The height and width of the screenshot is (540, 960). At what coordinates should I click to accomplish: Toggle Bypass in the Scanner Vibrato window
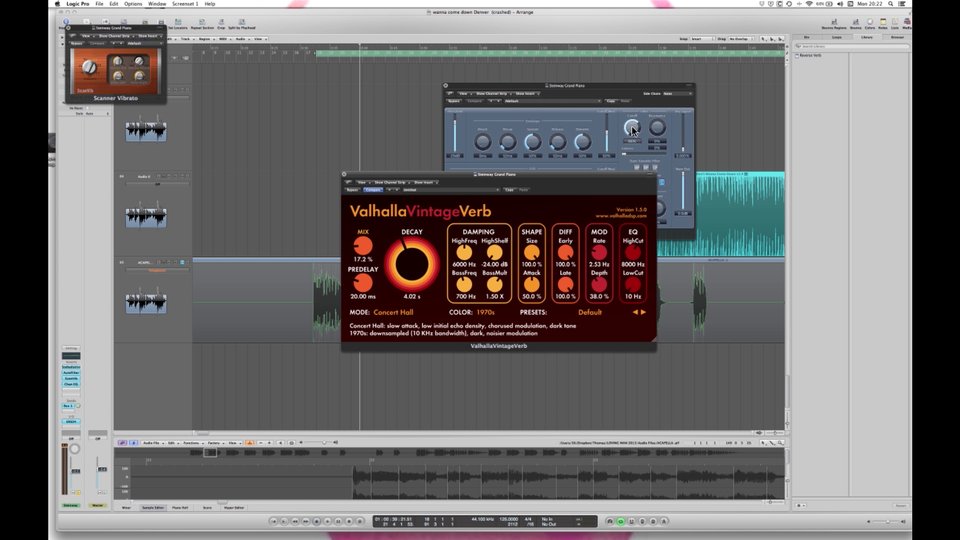[x=77, y=43]
